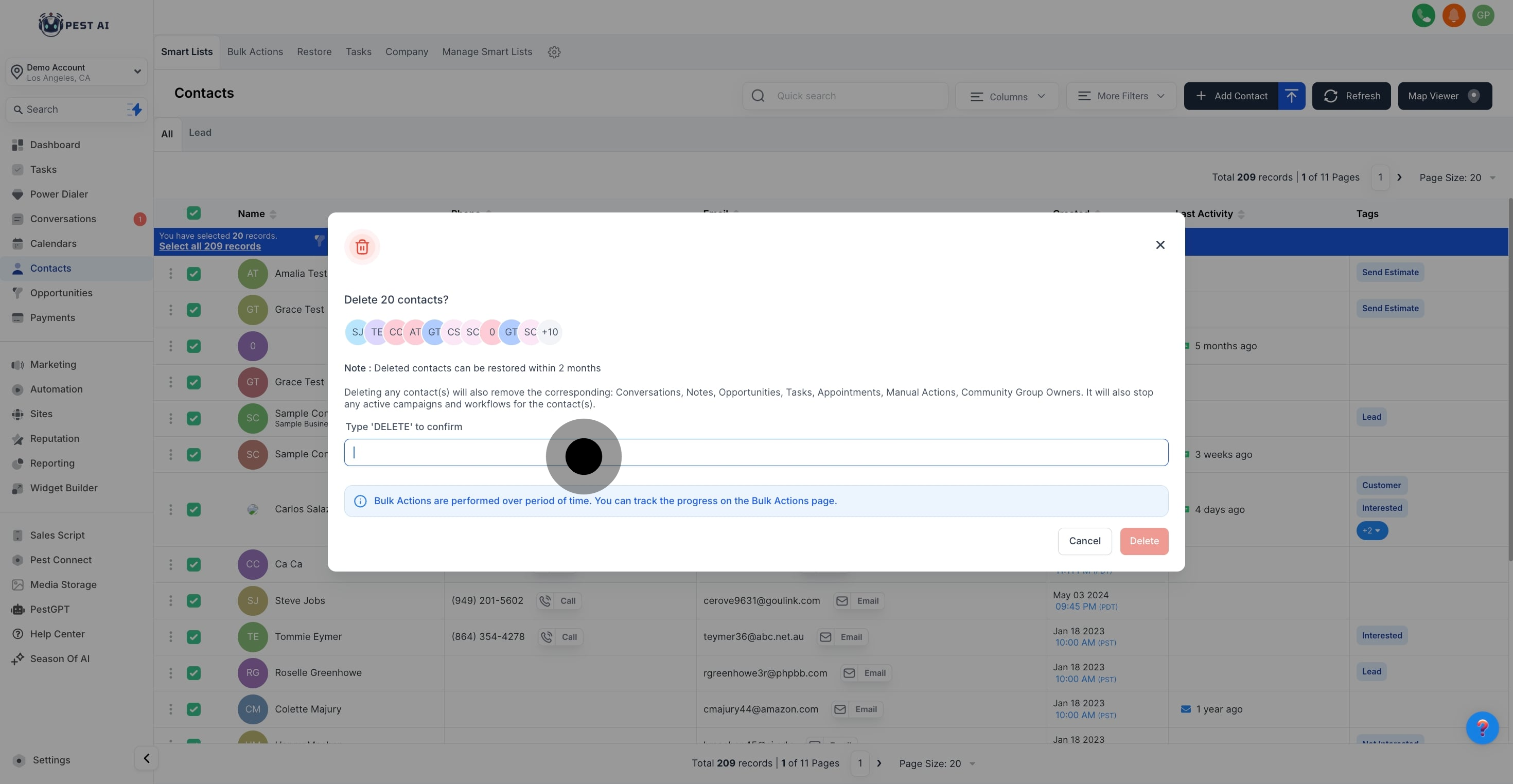Click the +10 contacts avatar bubble
Image resolution: width=1513 pixels, height=784 pixels.
tap(550, 332)
